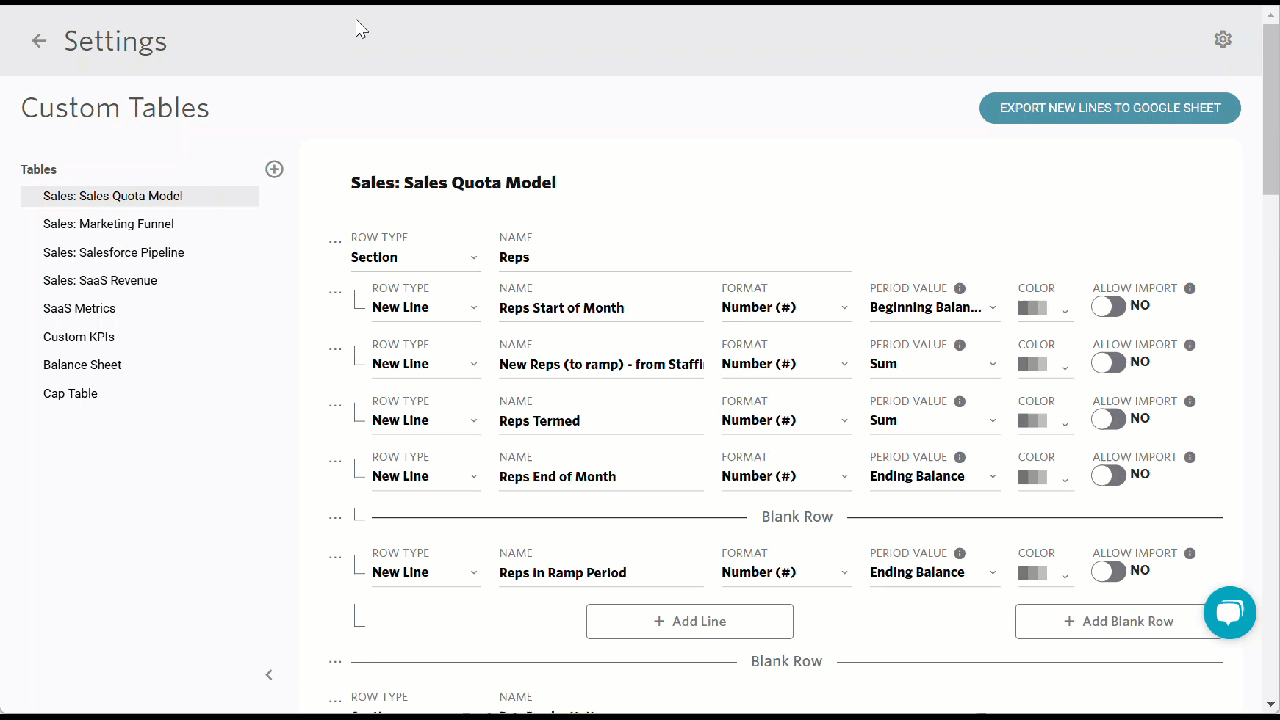Add a new table with plus icon
Viewport: 1280px width, 720px height.
274,169
